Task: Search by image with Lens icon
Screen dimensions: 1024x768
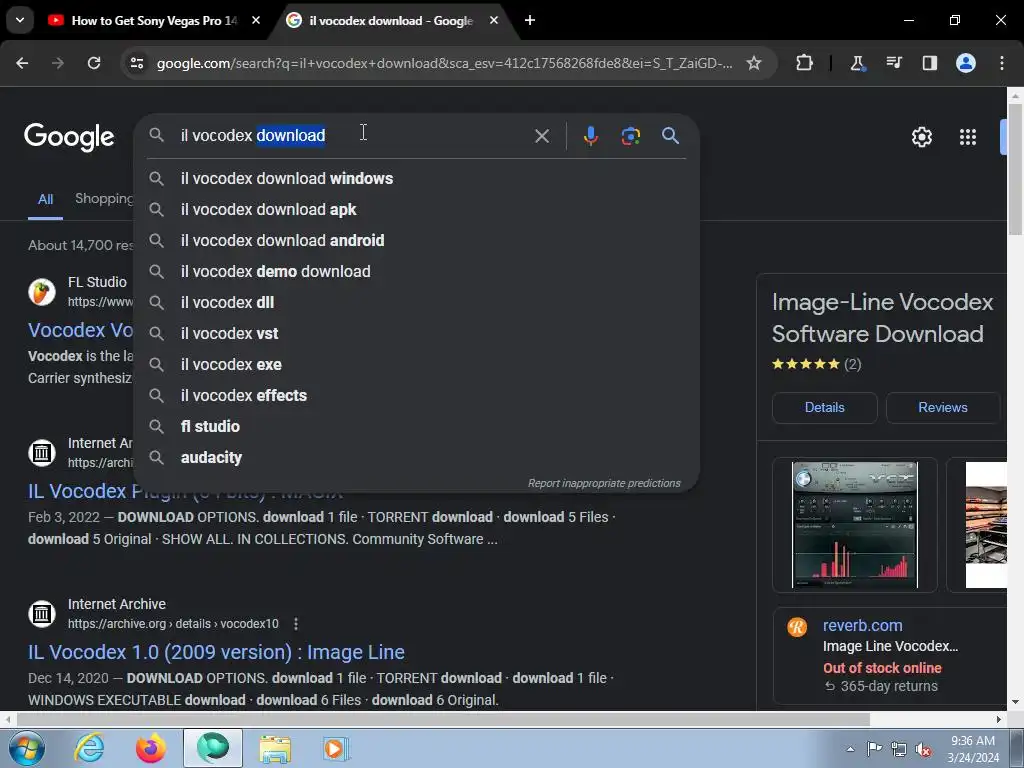Action: pyautogui.click(x=630, y=136)
